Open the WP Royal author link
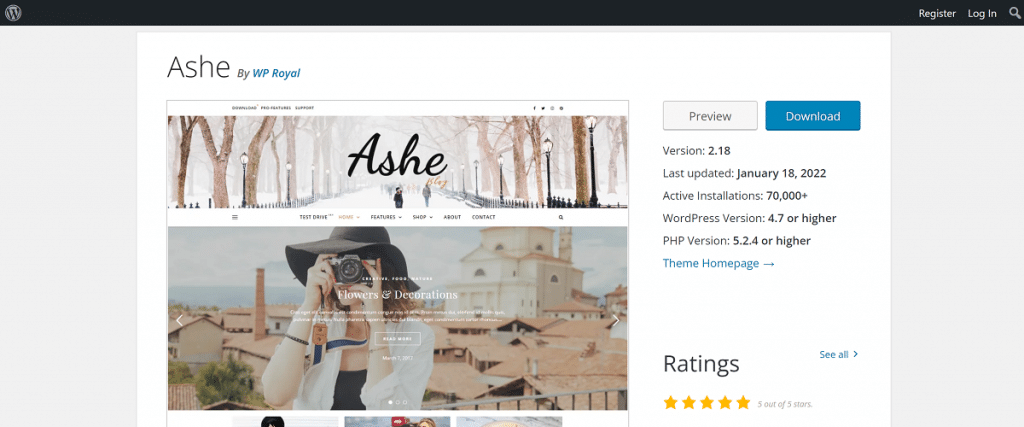This screenshot has width=1024, height=427. click(x=276, y=73)
